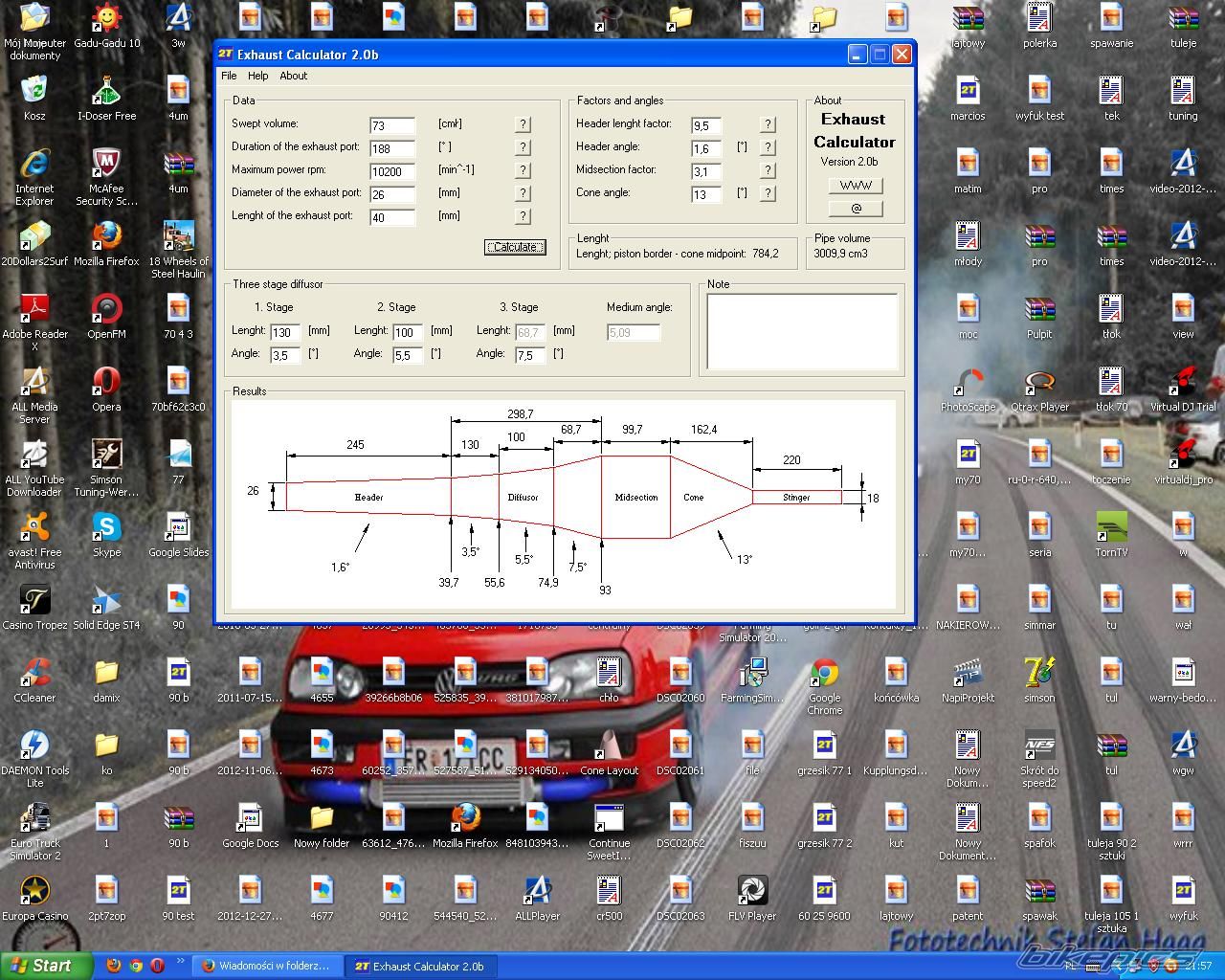
Task: Click help button for Cone angle
Action: pyautogui.click(x=768, y=193)
